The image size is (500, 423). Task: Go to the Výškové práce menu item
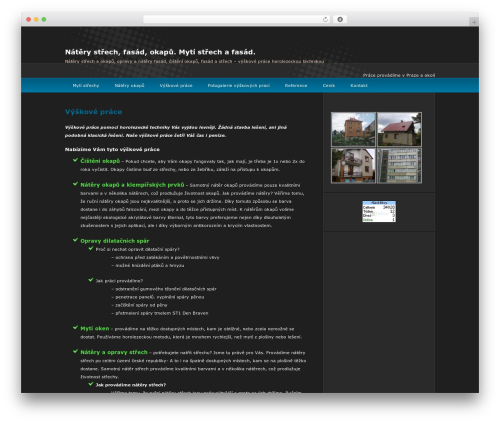pos(176,86)
